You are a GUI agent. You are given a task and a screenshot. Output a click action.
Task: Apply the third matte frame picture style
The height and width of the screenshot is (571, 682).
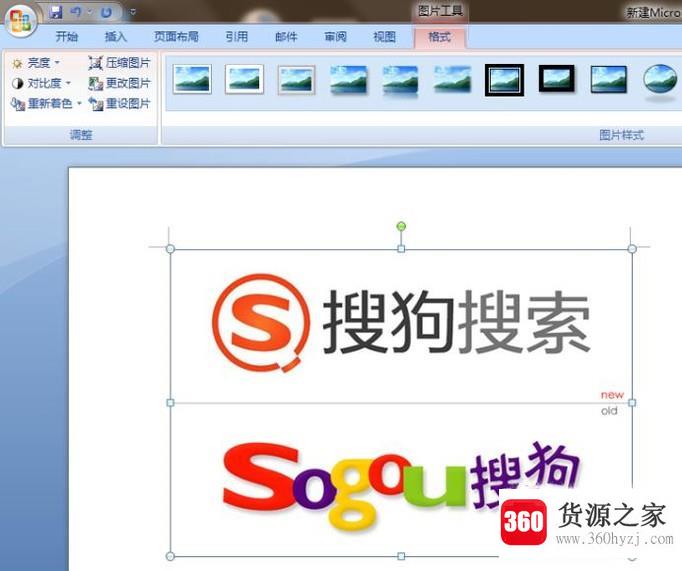297,80
